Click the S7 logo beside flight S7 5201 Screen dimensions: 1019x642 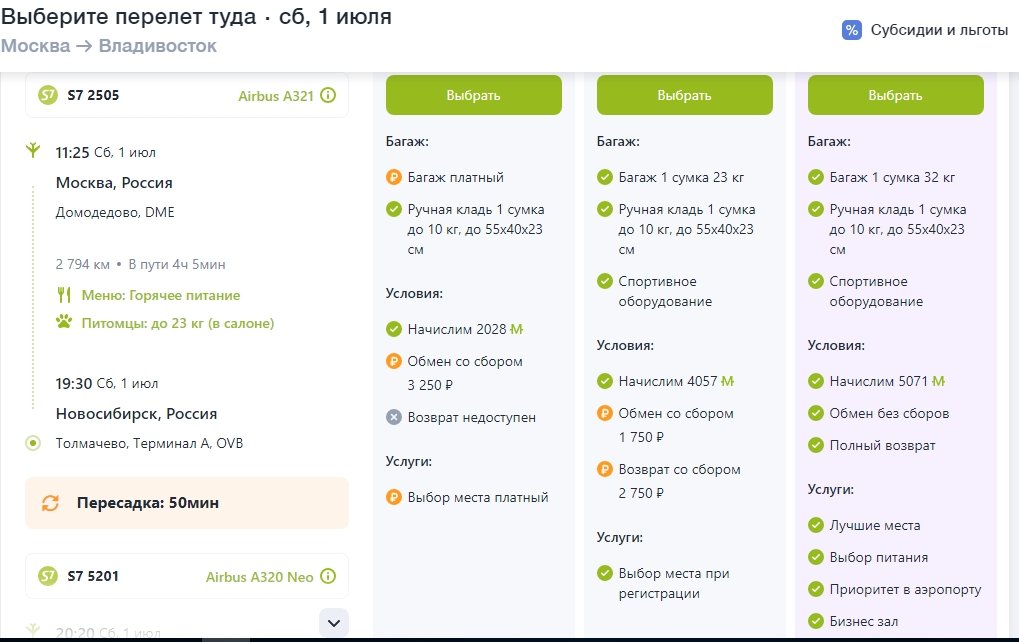tap(48, 577)
